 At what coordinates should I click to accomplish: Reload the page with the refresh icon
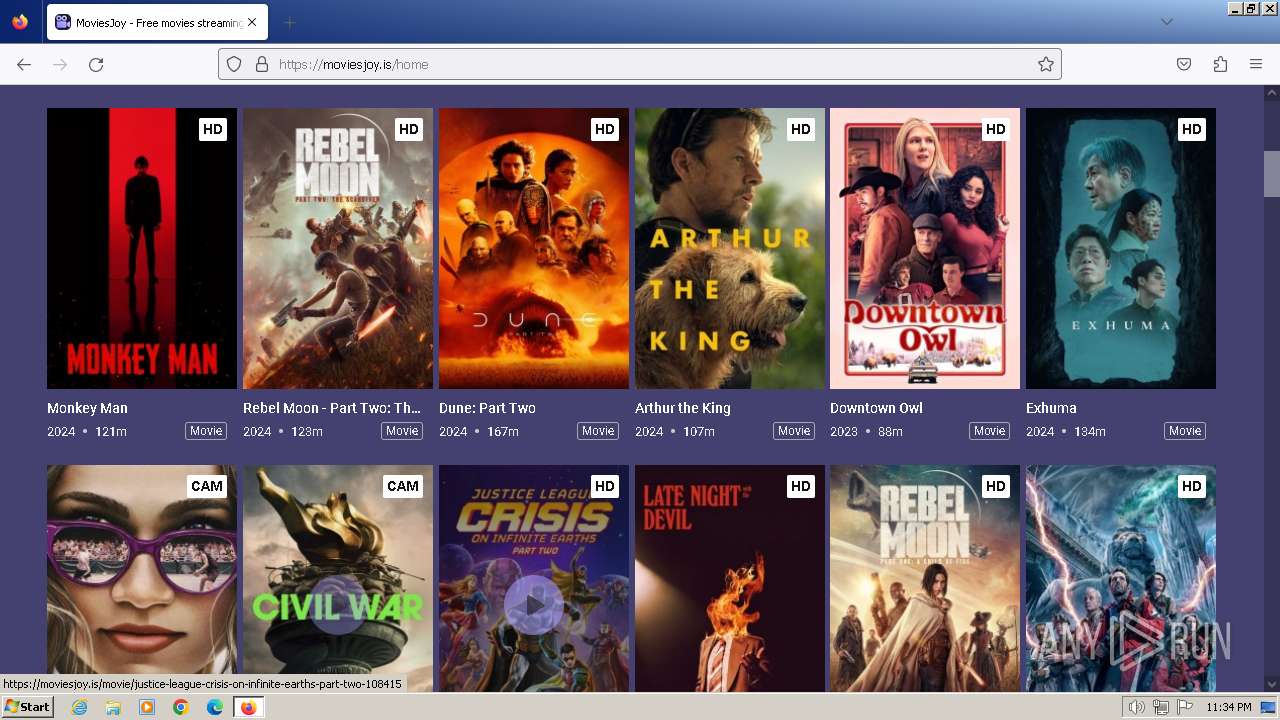coord(96,64)
